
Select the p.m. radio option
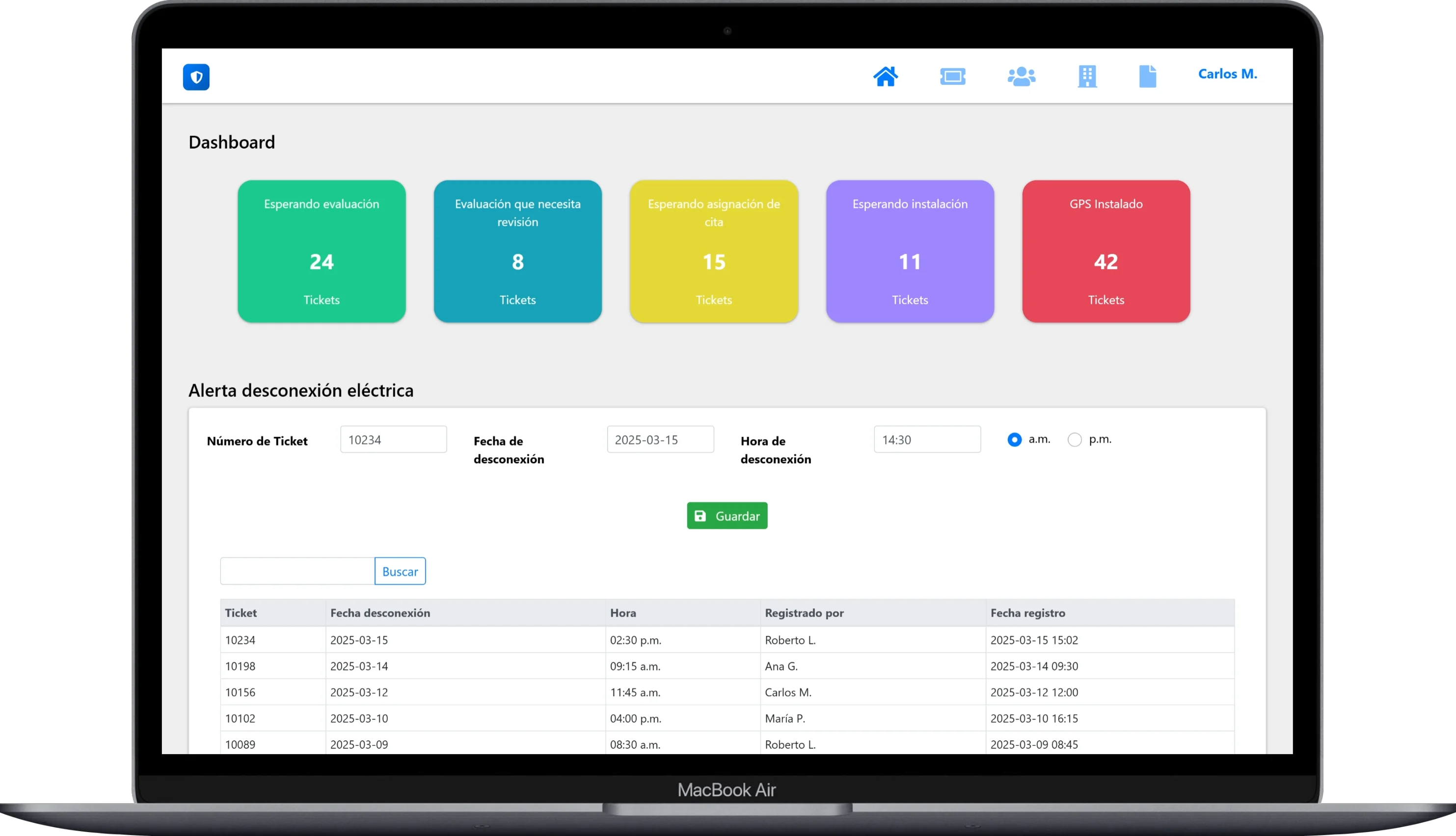pyautogui.click(x=1074, y=440)
